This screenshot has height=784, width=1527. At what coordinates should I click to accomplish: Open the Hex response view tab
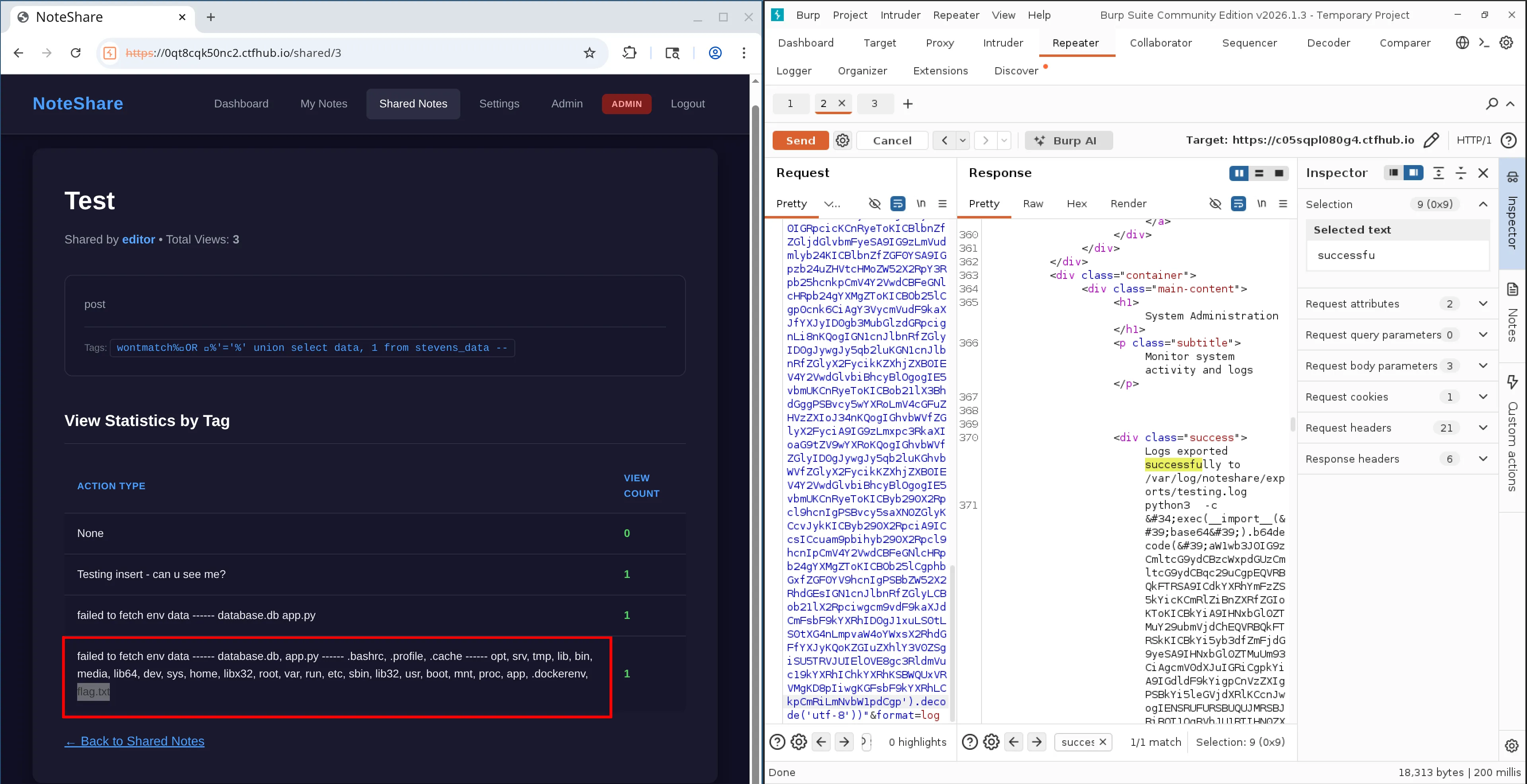pos(1077,204)
